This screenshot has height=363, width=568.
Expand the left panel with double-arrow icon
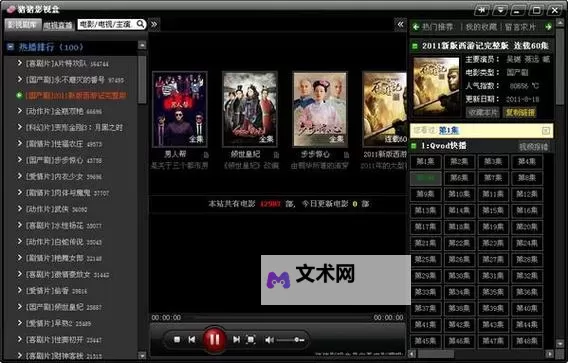point(154,24)
